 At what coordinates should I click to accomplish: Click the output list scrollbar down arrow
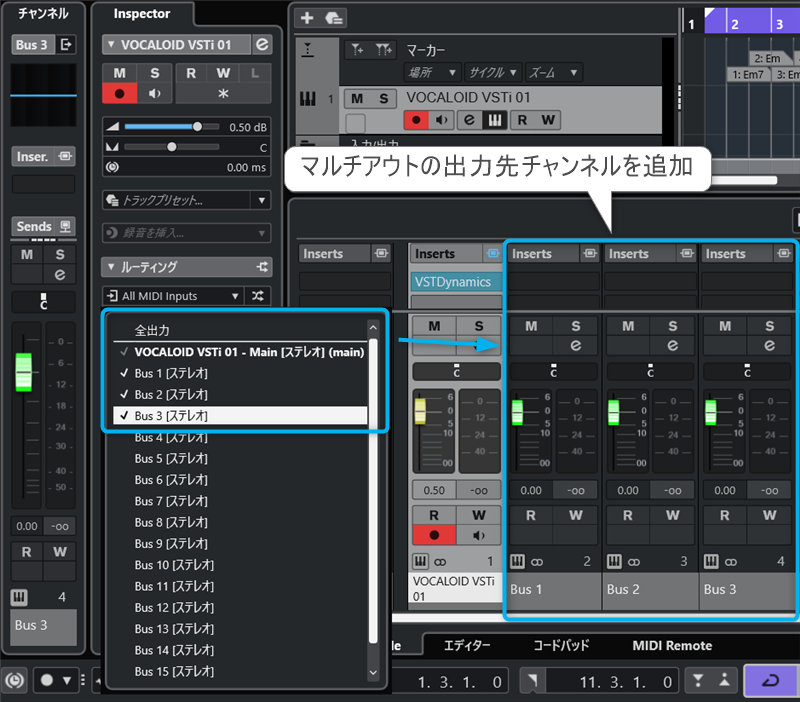pos(373,673)
